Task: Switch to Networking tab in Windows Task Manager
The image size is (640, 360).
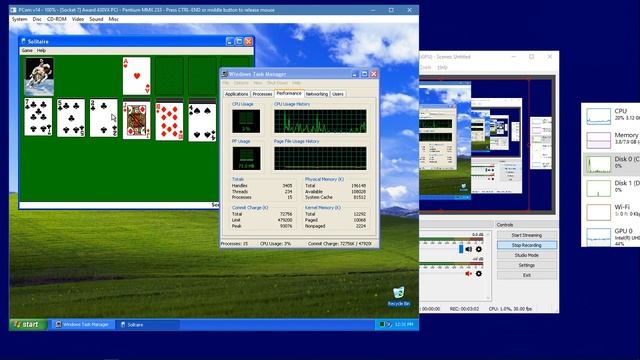Action: [317, 94]
